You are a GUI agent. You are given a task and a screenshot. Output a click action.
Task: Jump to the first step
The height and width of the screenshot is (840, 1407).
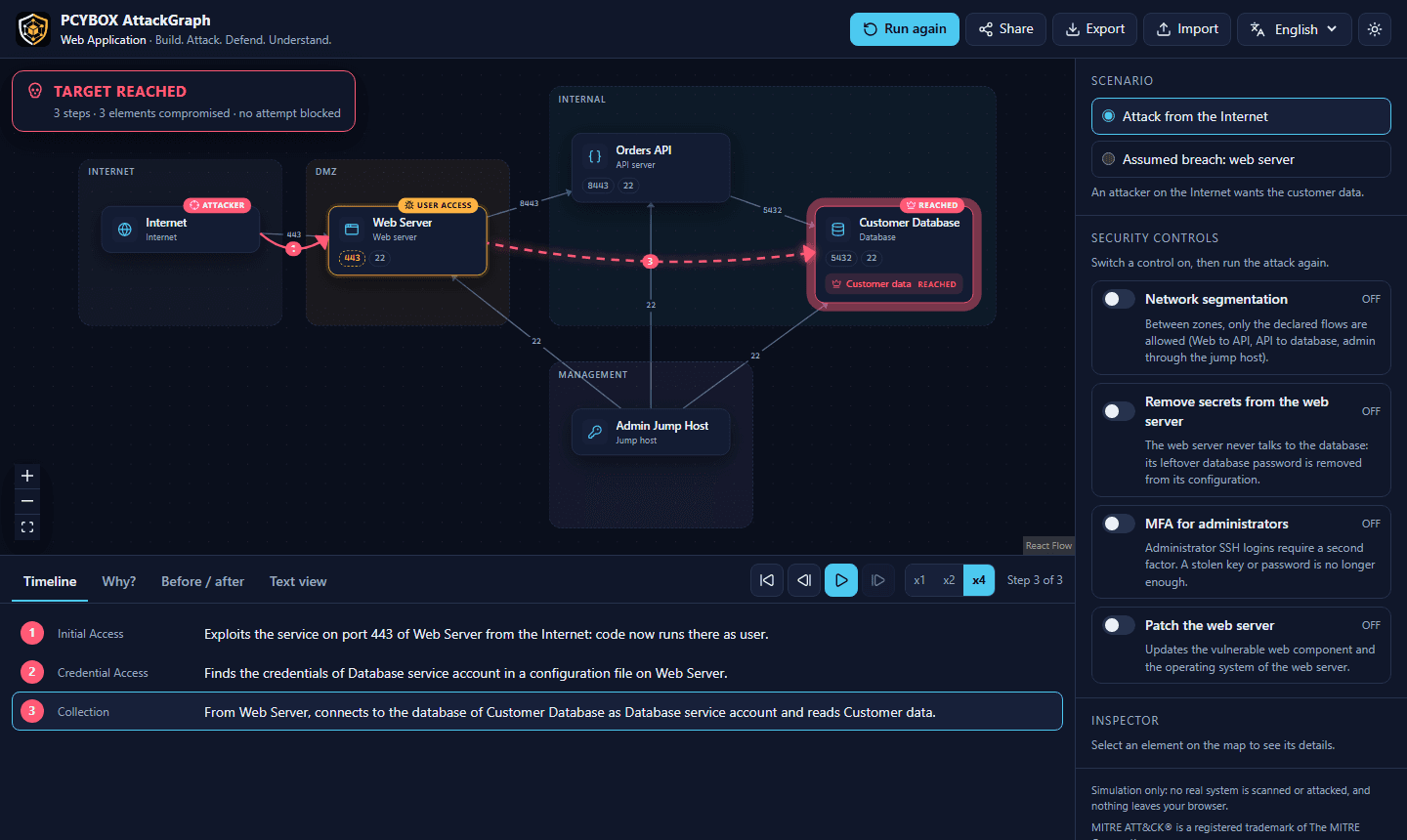(x=767, y=580)
